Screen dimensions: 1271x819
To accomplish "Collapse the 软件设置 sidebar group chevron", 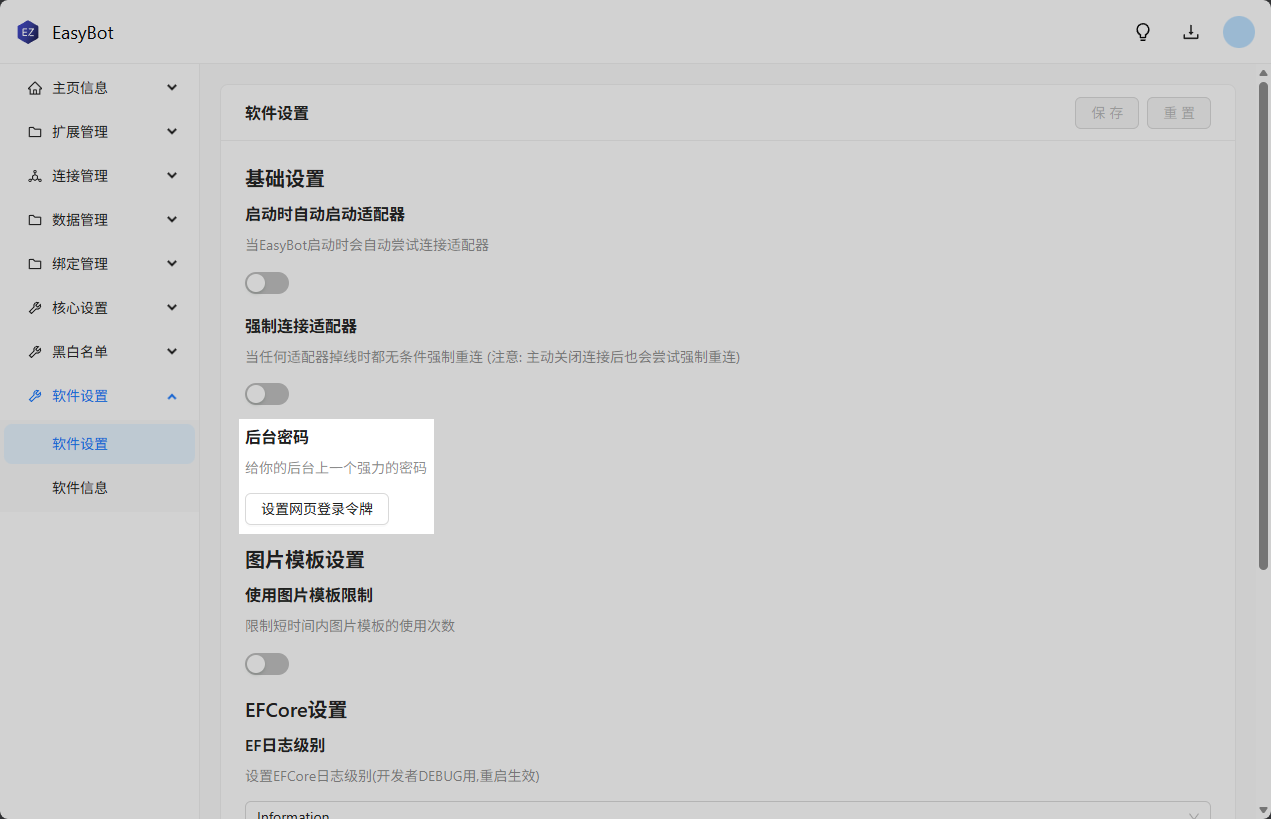I will pos(172,396).
